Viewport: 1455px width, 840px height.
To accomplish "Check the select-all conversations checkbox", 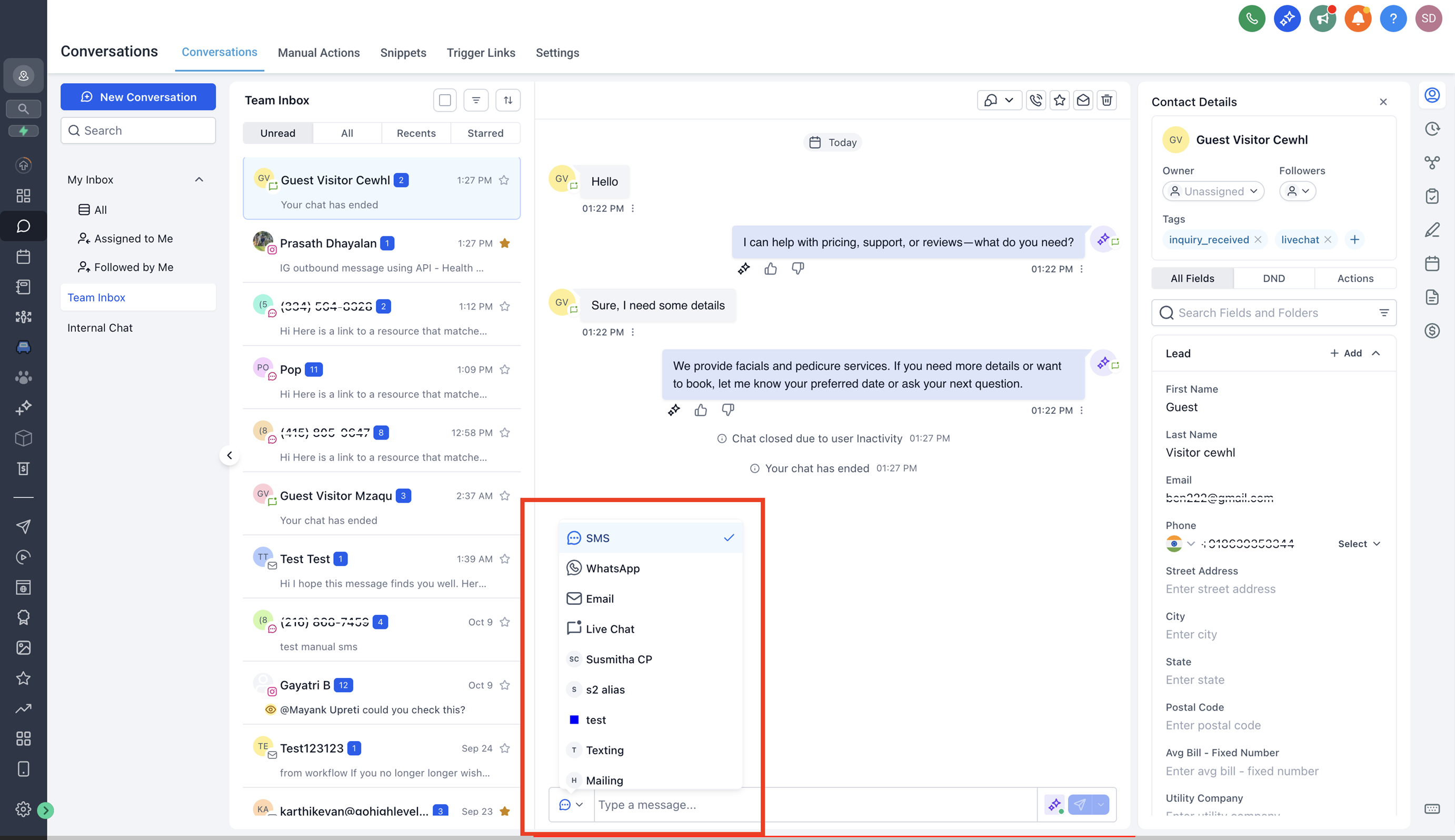I will (x=445, y=101).
